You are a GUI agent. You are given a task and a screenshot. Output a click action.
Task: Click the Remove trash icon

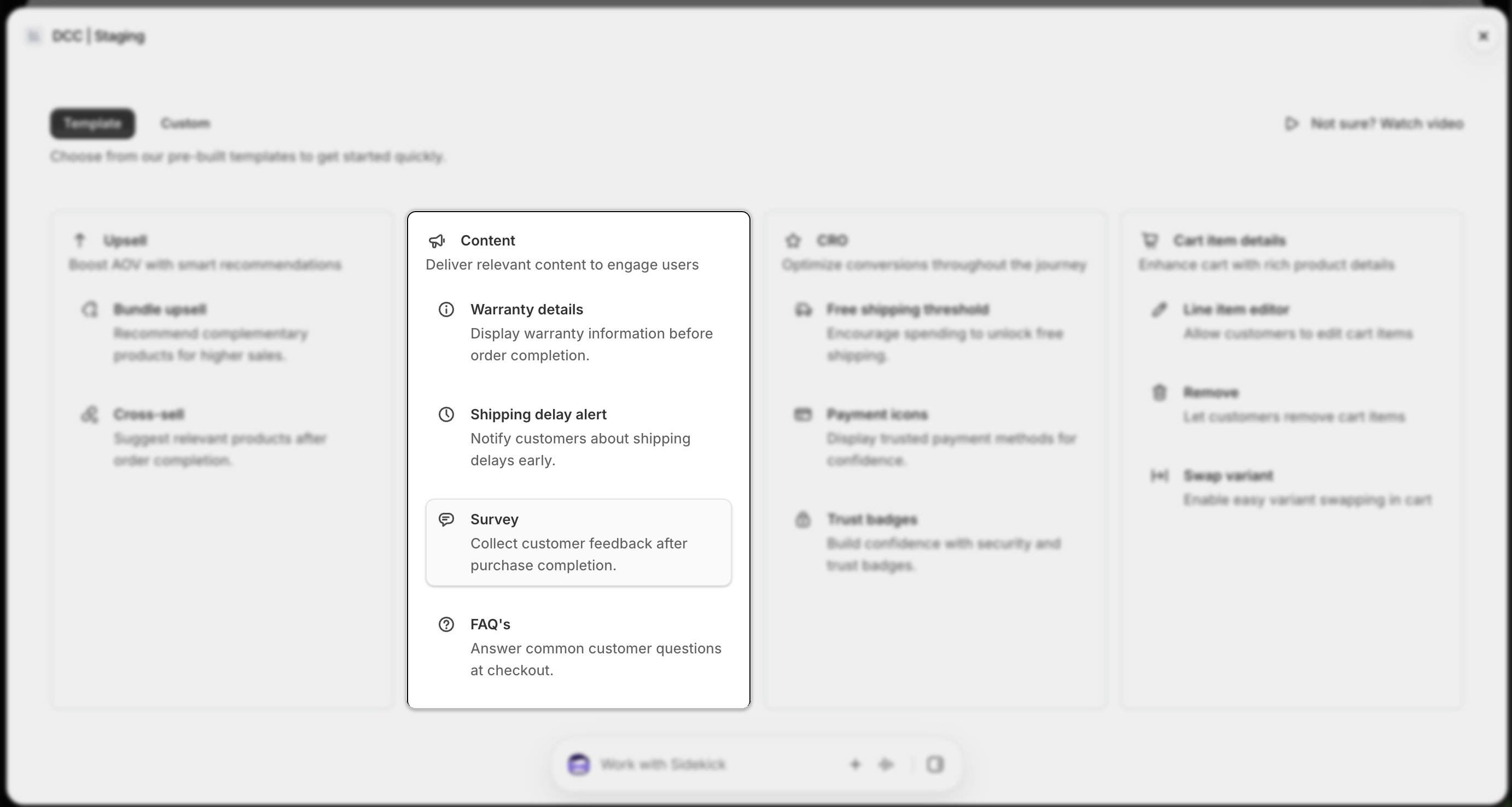click(1159, 393)
